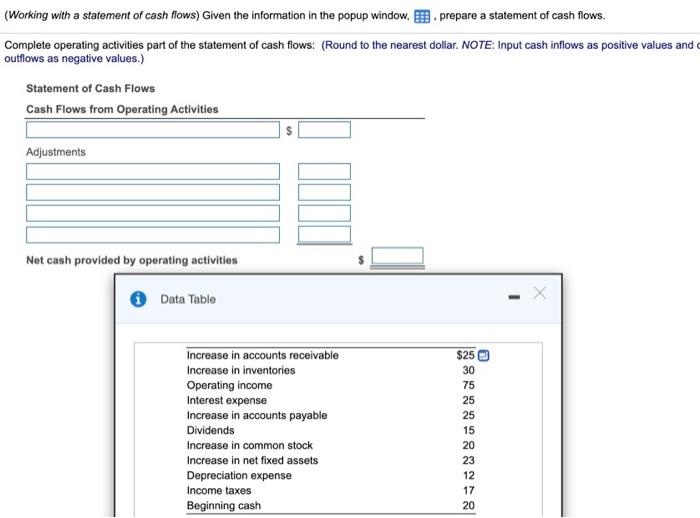Click 'Depreciation expense' row text

pyautogui.click(x=239, y=476)
